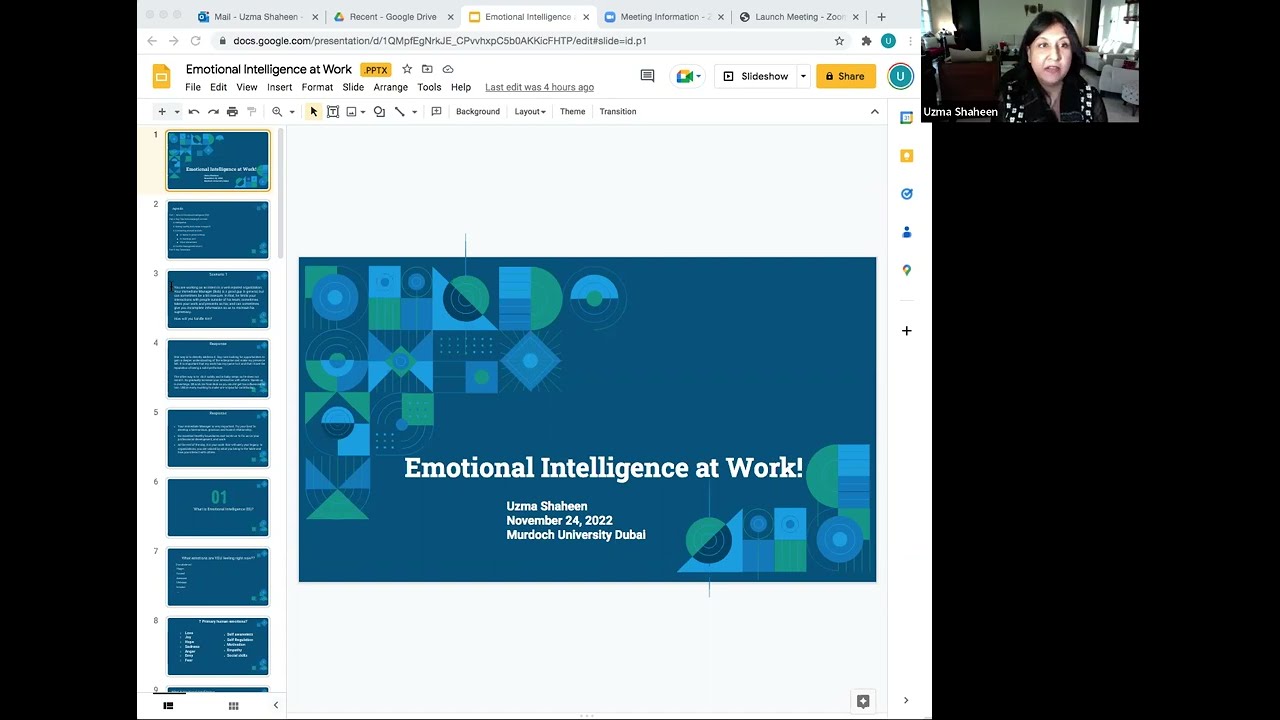Open the Edit menu
This screenshot has height=720, width=1280.
click(218, 87)
